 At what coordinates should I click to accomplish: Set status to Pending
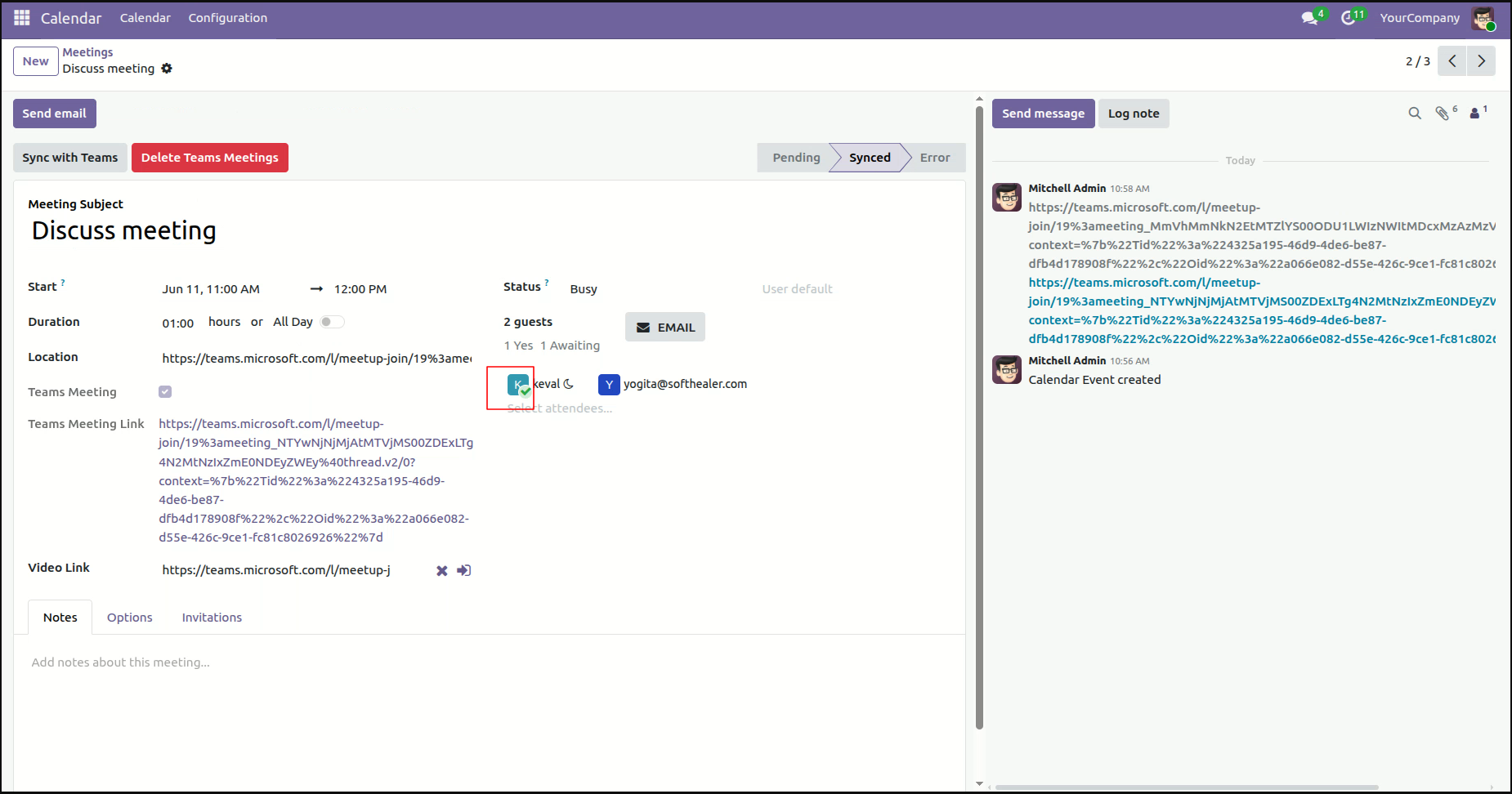tap(796, 158)
